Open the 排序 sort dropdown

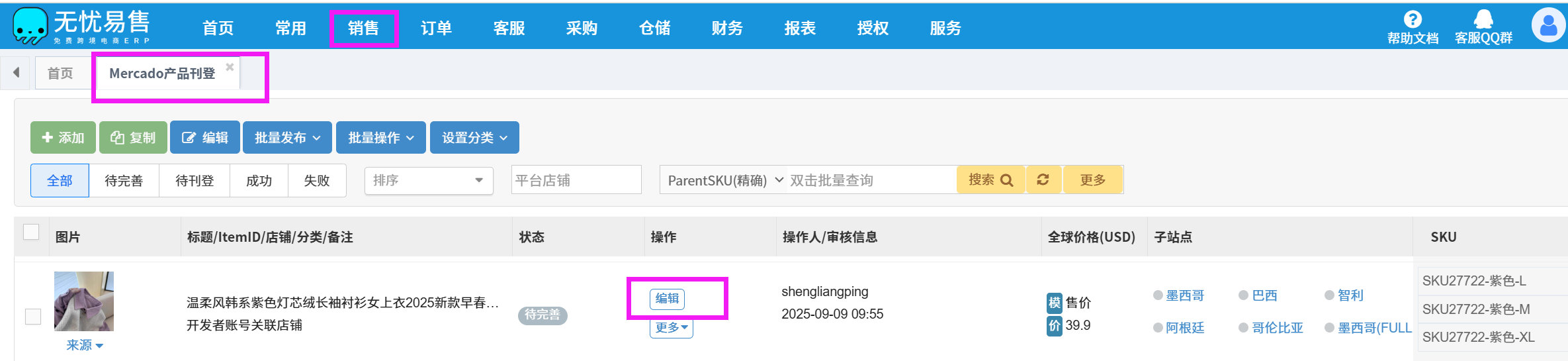coord(428,180)
